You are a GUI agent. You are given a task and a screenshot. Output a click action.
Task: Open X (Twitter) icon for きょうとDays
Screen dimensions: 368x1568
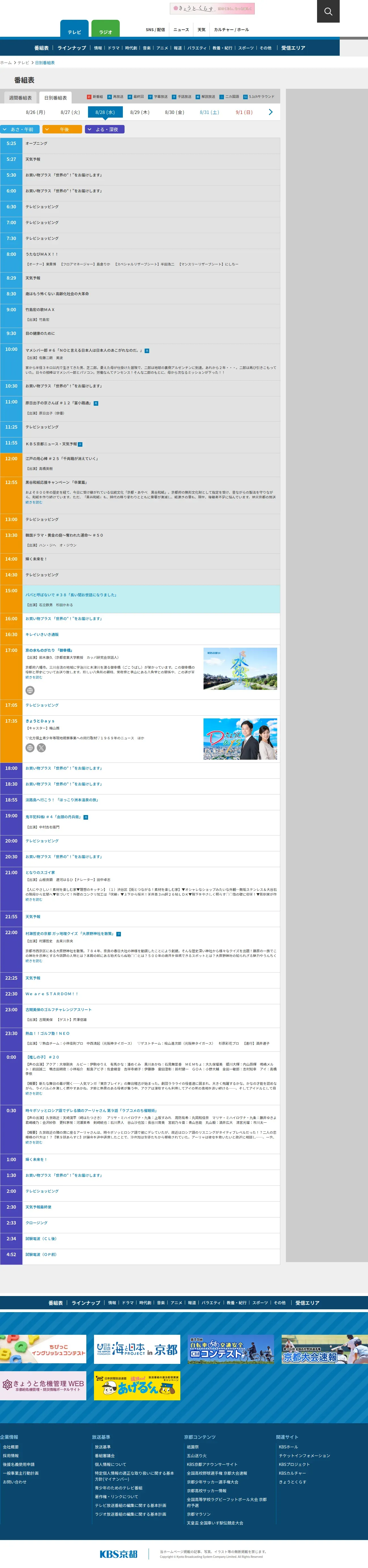tap(41, 748)
